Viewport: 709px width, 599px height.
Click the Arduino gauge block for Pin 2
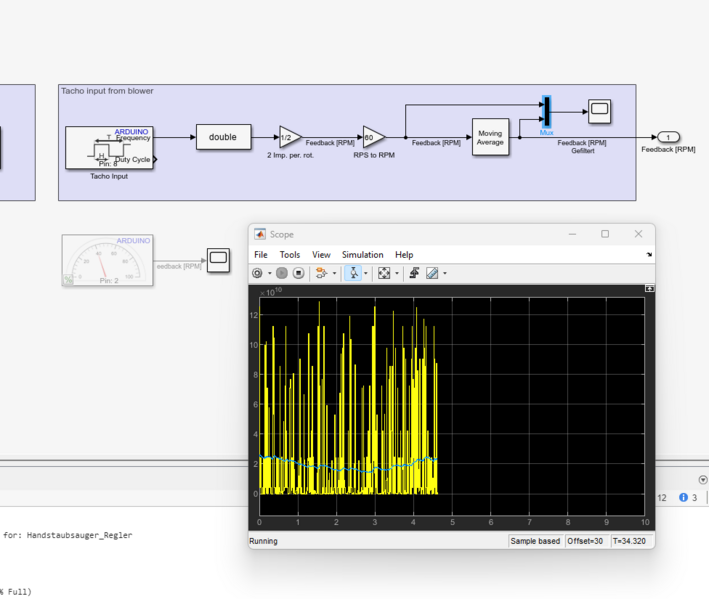(x=108, y=260)
